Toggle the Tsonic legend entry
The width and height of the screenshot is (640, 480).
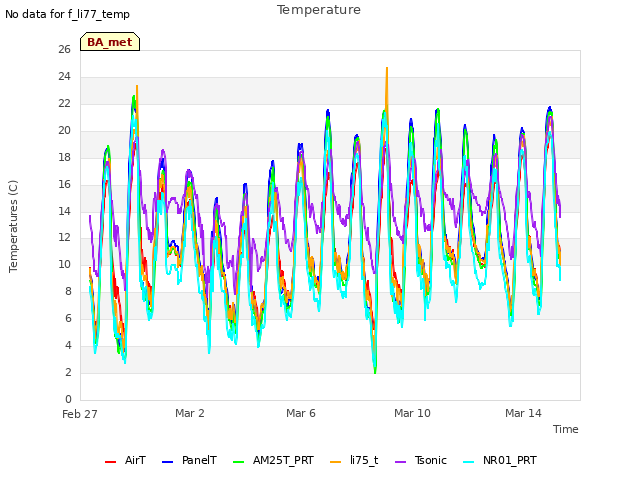pyautogui.click(x=421, y=461)
